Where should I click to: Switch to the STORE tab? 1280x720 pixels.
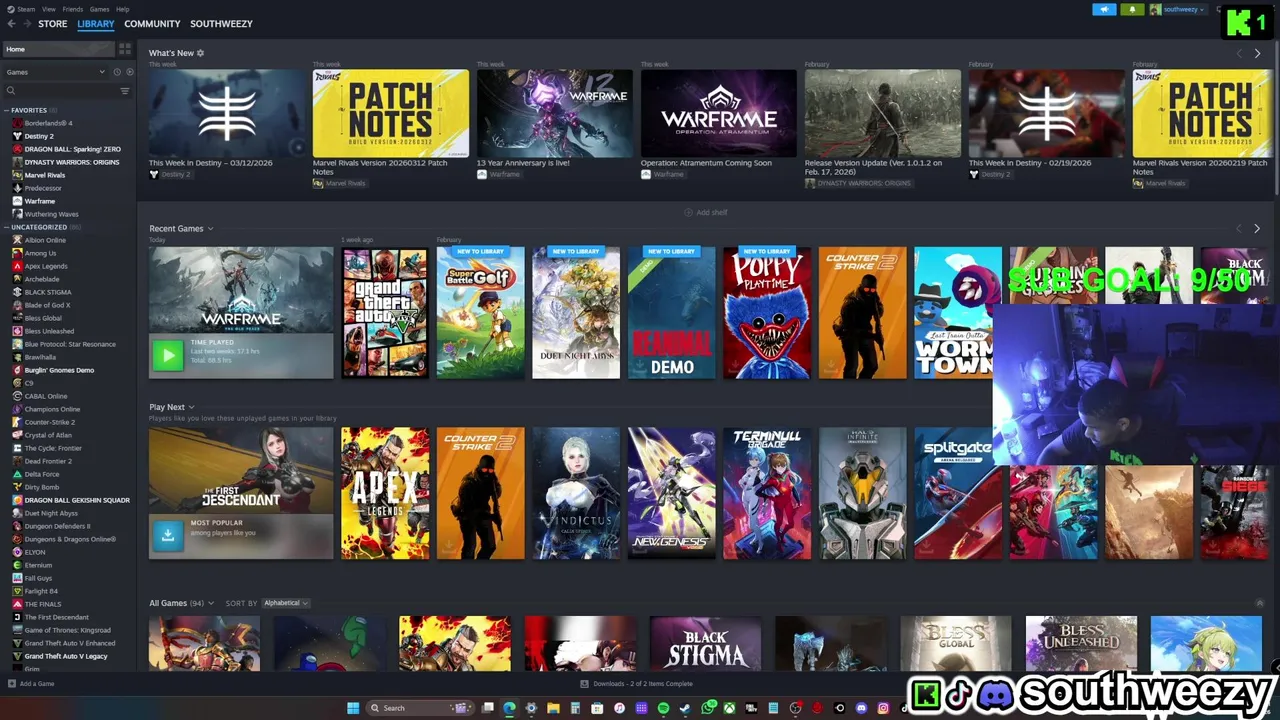52,23
